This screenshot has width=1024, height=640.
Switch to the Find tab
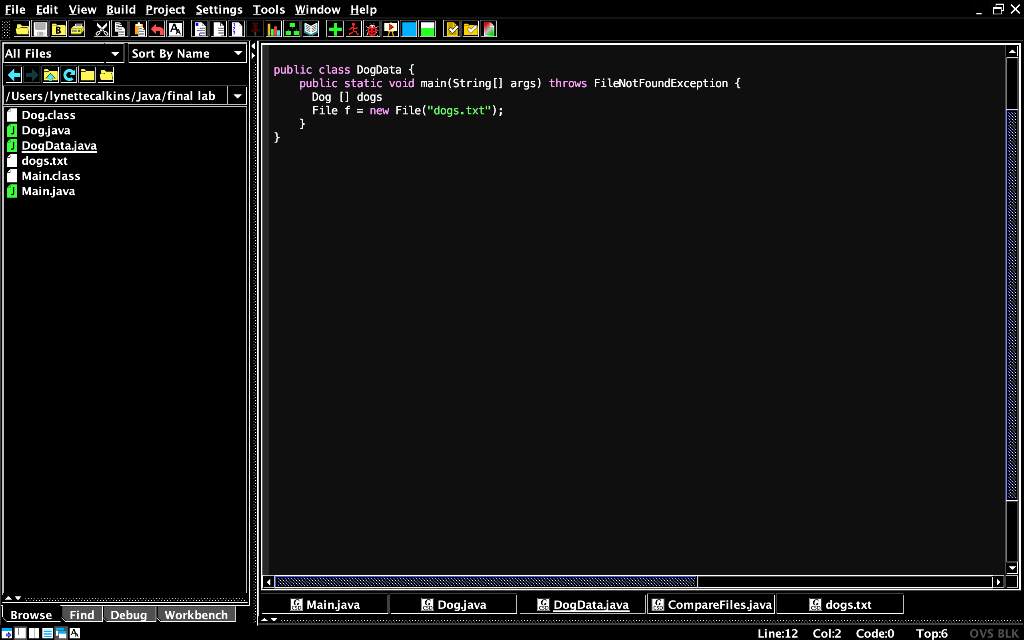82,614
